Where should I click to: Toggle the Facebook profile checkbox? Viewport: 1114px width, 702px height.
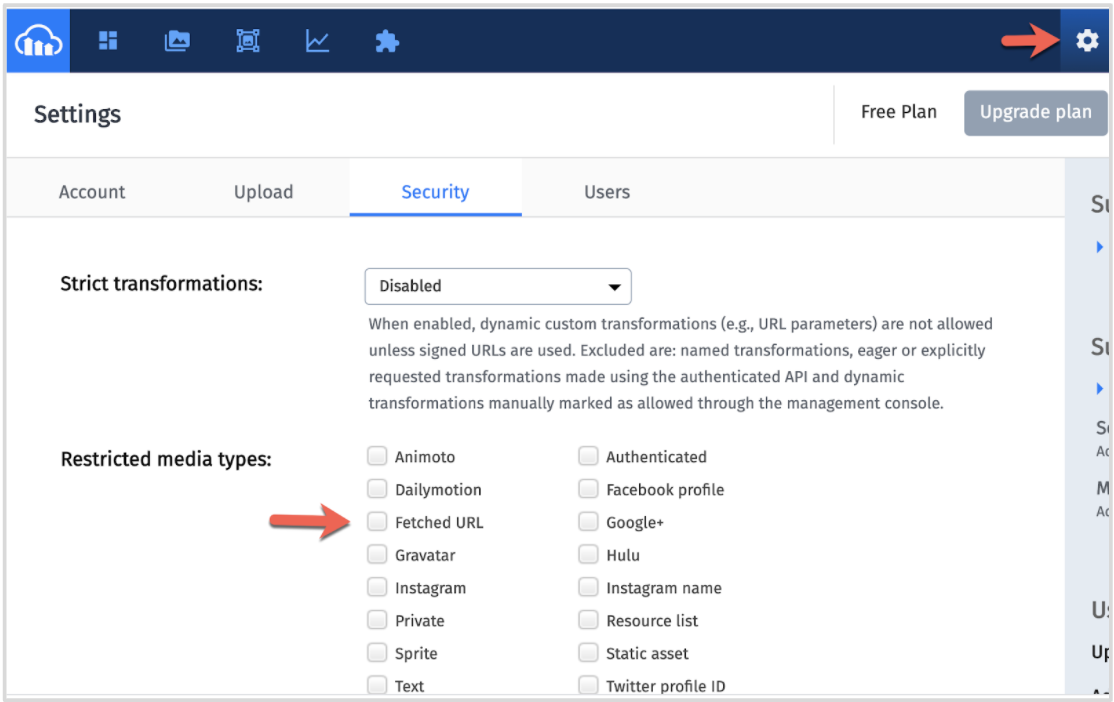(x=588, y=489)
